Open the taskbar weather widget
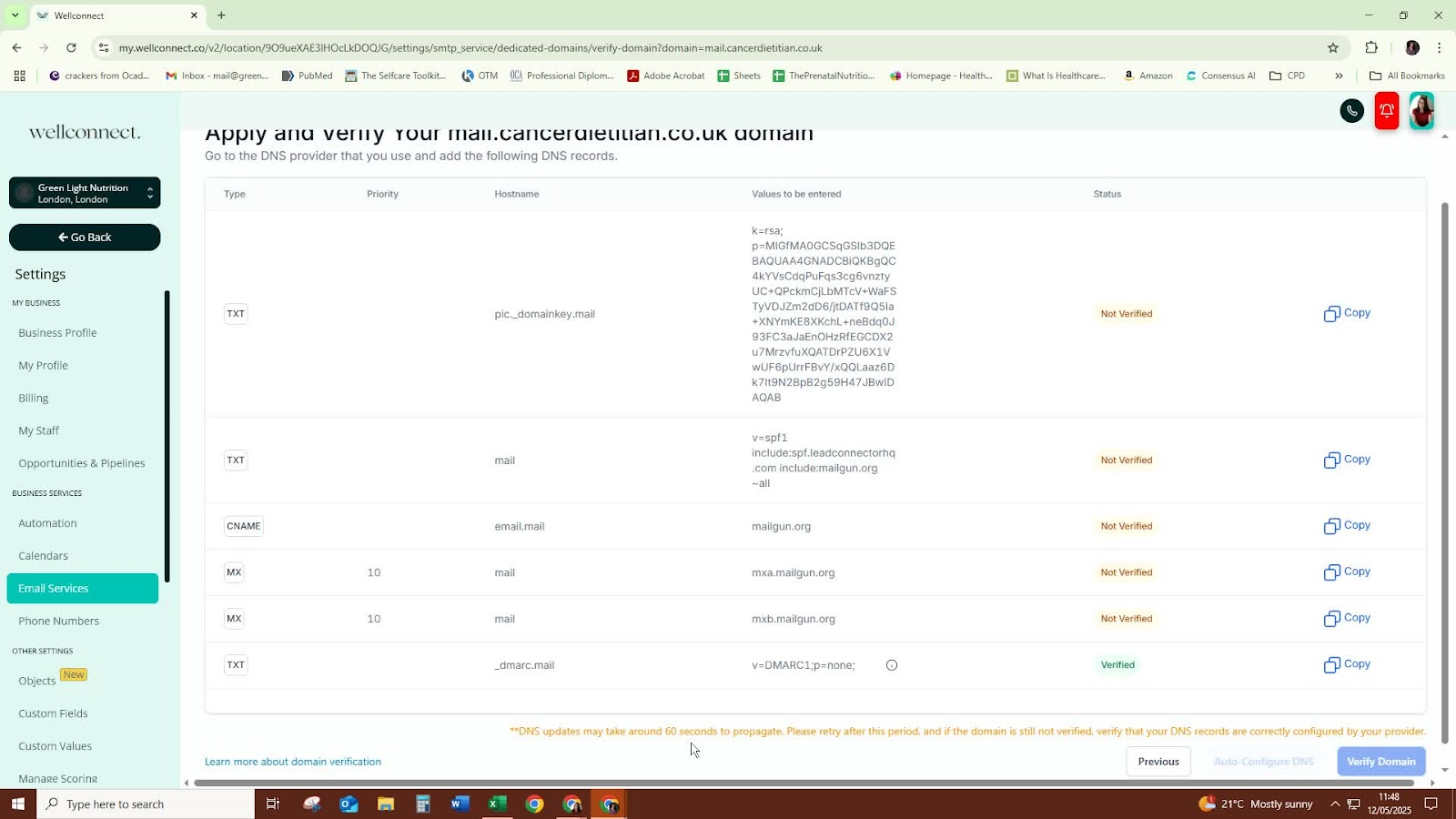1456x819 pixels. click(x=1256, y=804)
